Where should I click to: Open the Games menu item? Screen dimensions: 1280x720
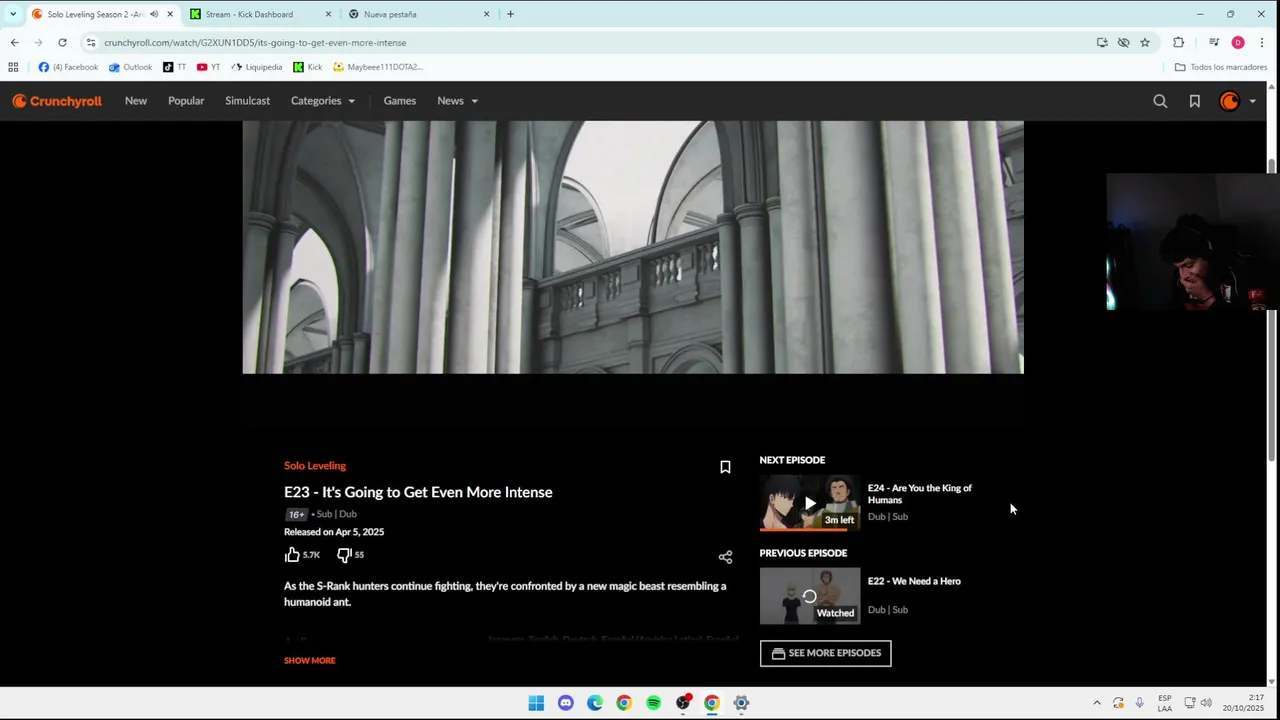click(400, 101)
